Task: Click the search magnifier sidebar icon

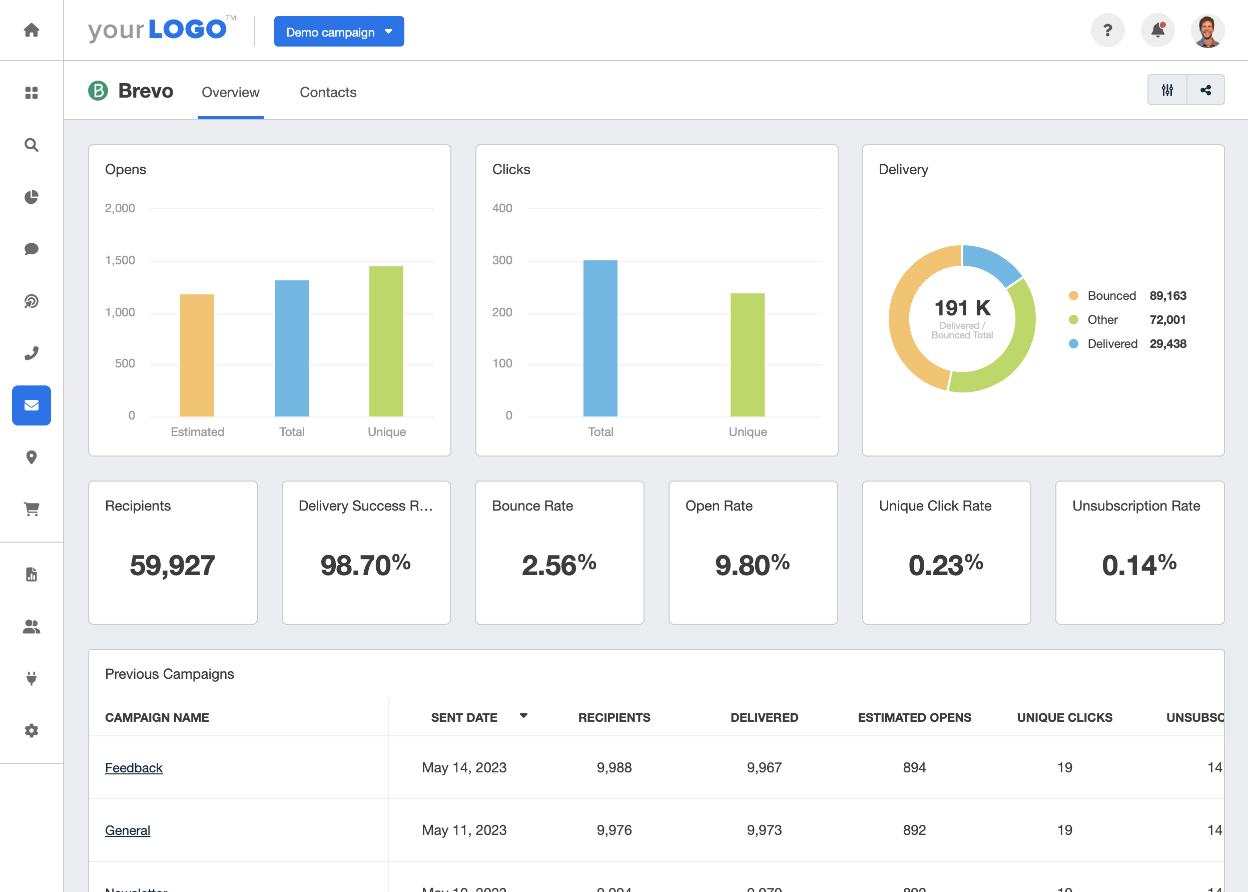Action: pos(31,145)
